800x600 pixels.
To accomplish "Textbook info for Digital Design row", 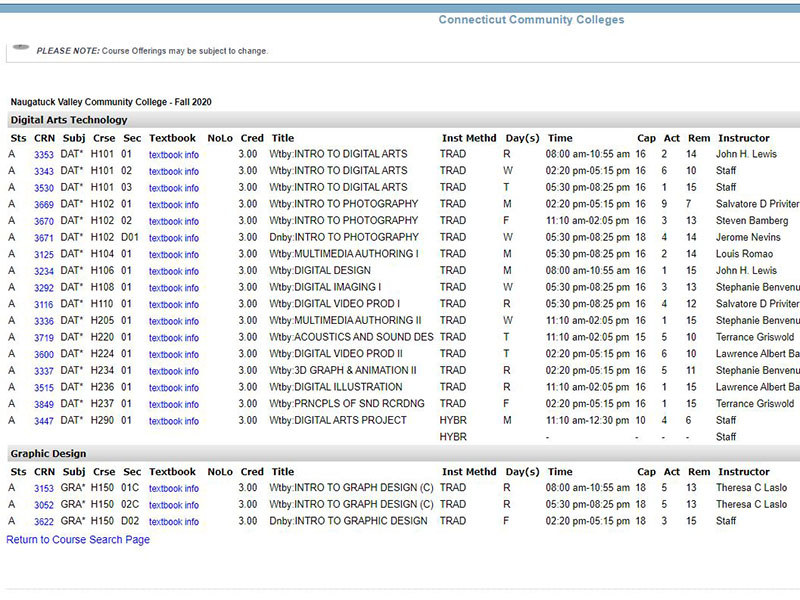I will click(x=174, y=271).
